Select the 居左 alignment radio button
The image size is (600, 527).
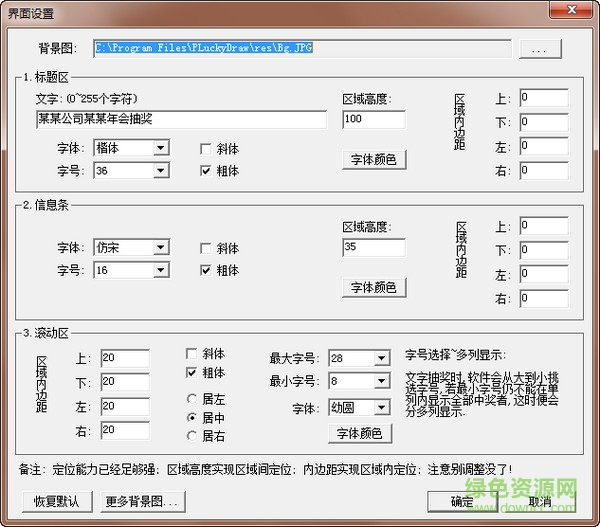(192, 398)
